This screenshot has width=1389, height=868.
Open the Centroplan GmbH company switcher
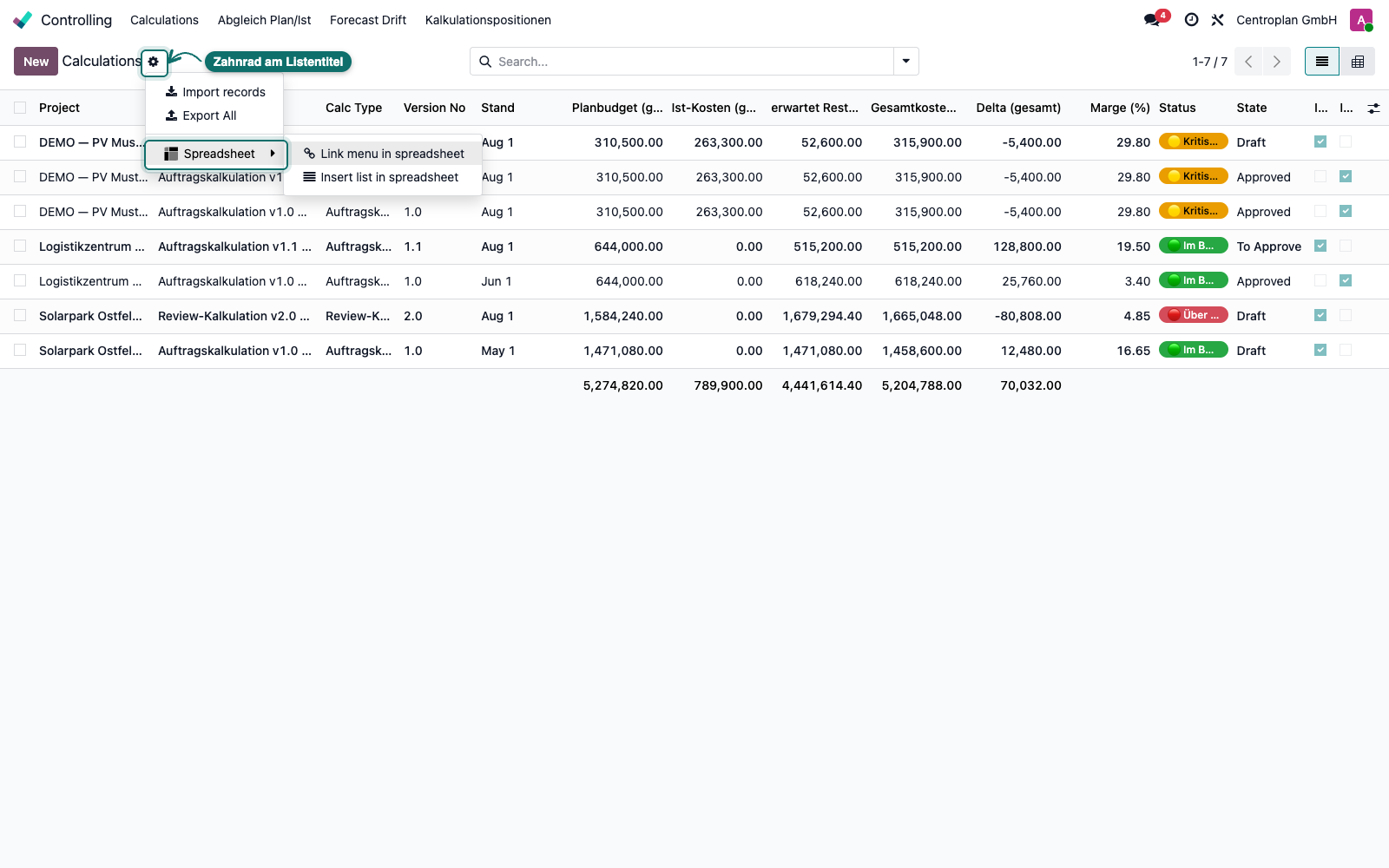1287,20
